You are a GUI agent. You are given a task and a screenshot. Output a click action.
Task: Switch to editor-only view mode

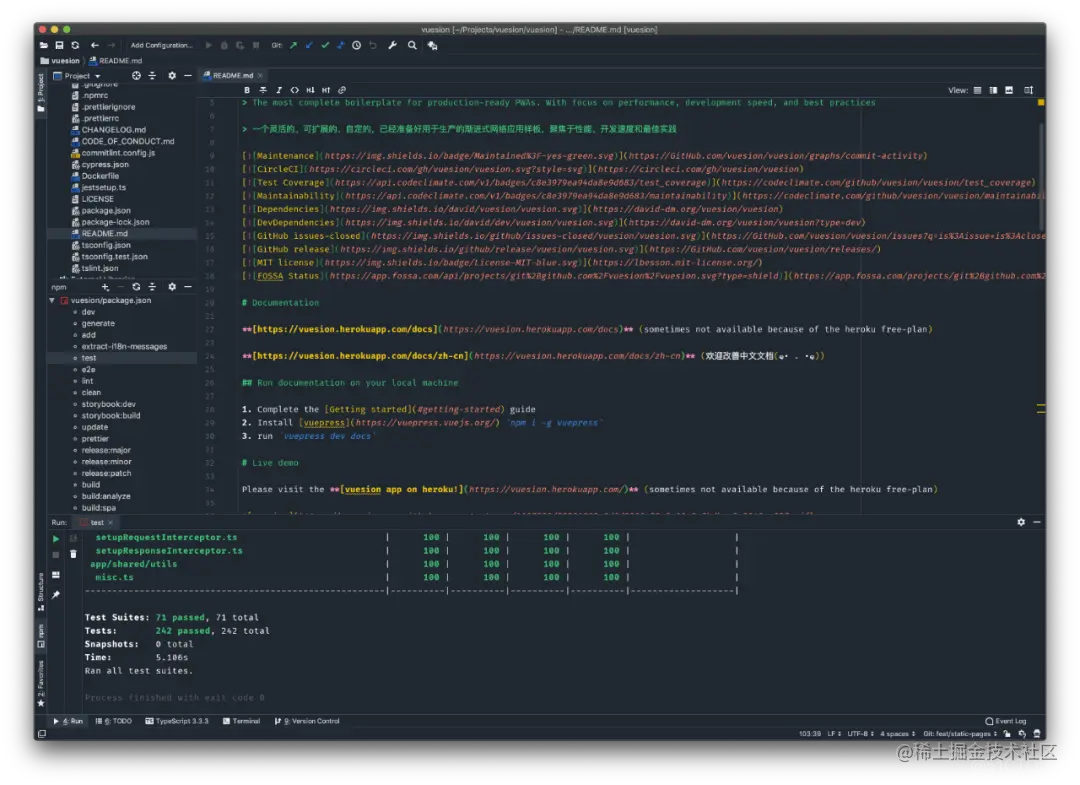[977, 90]
